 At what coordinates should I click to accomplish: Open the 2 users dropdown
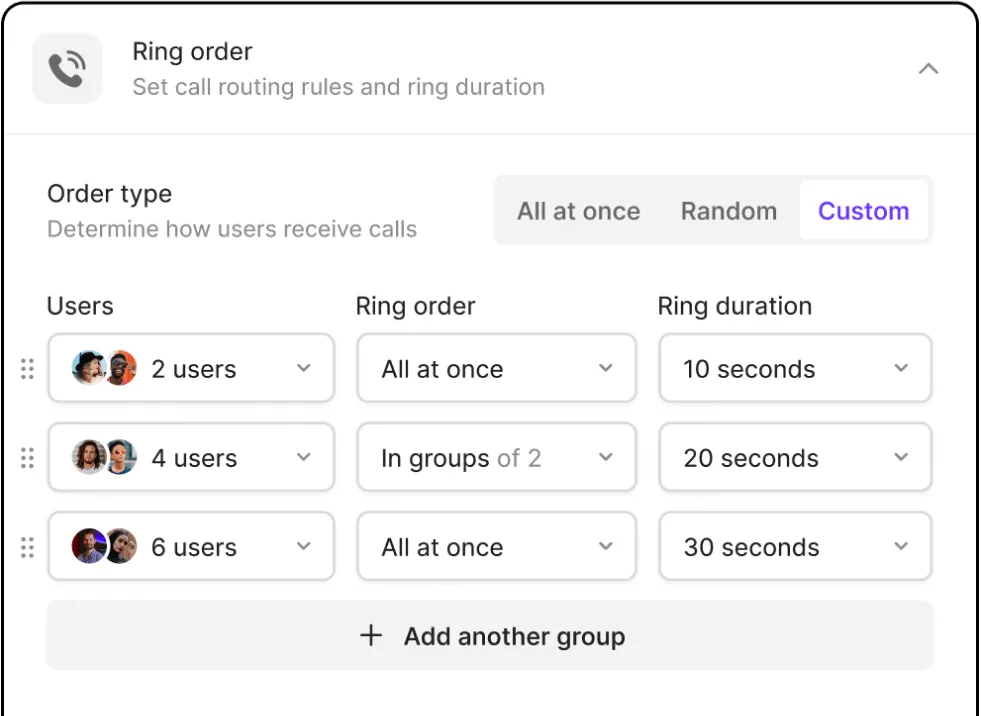tap(191, 369)
